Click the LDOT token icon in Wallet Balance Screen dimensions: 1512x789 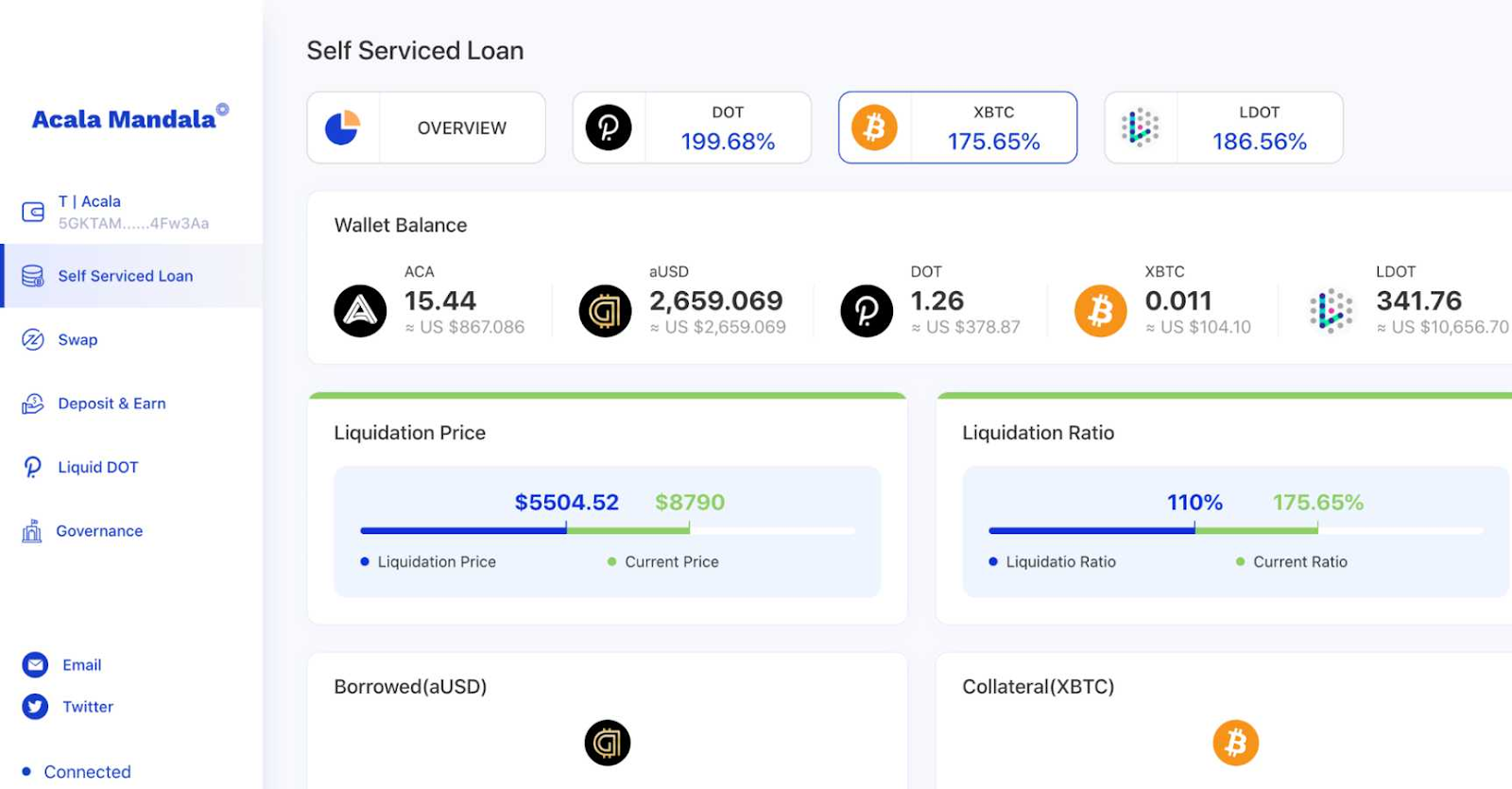click(1331, 311)
